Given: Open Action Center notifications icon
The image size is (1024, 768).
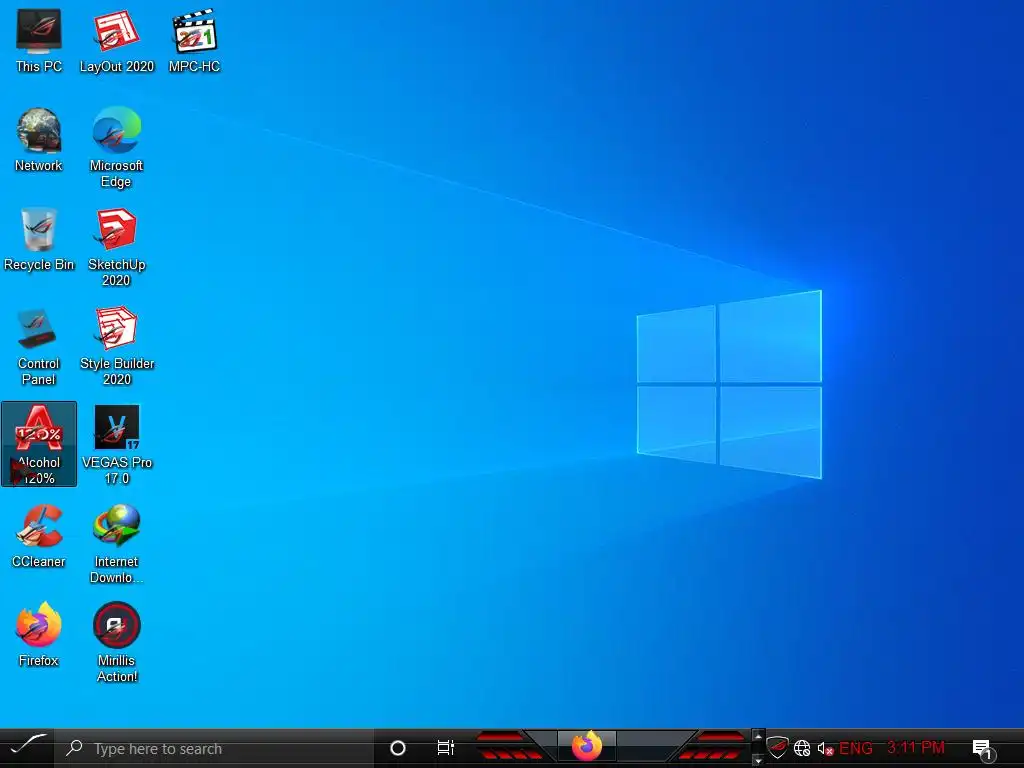Looking at the screenshot, I should (983, 749).
